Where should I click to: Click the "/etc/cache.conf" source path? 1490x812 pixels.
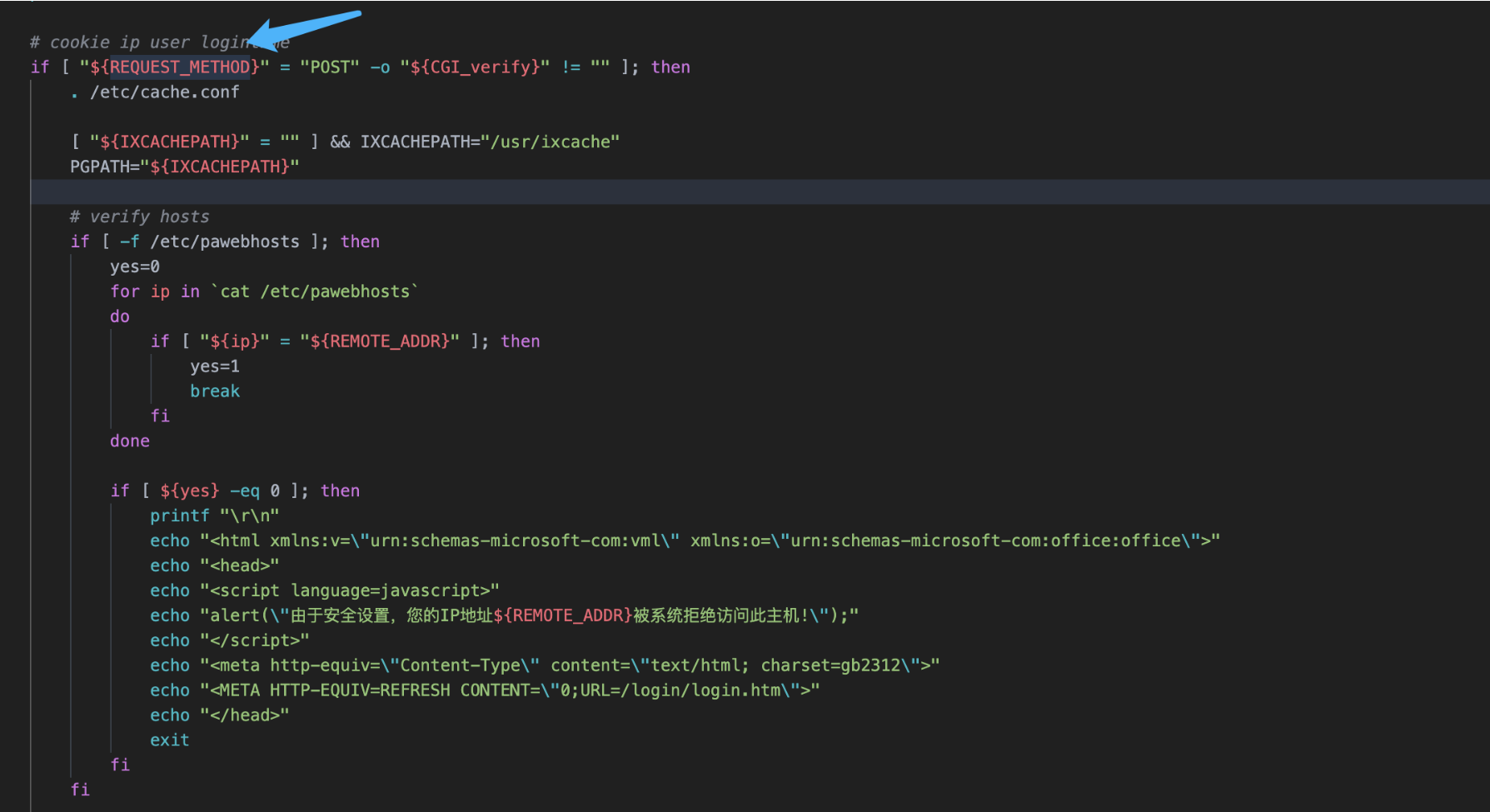pyautogui.click(x=164, y=92)
